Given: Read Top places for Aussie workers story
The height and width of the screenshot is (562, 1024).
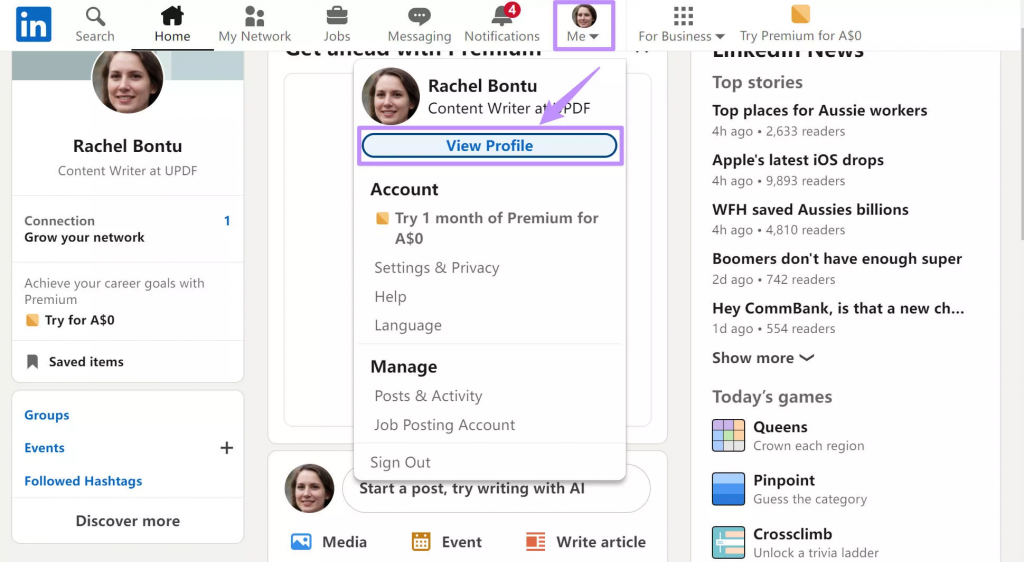Looking at the screenshot, I should coord(820,110).
